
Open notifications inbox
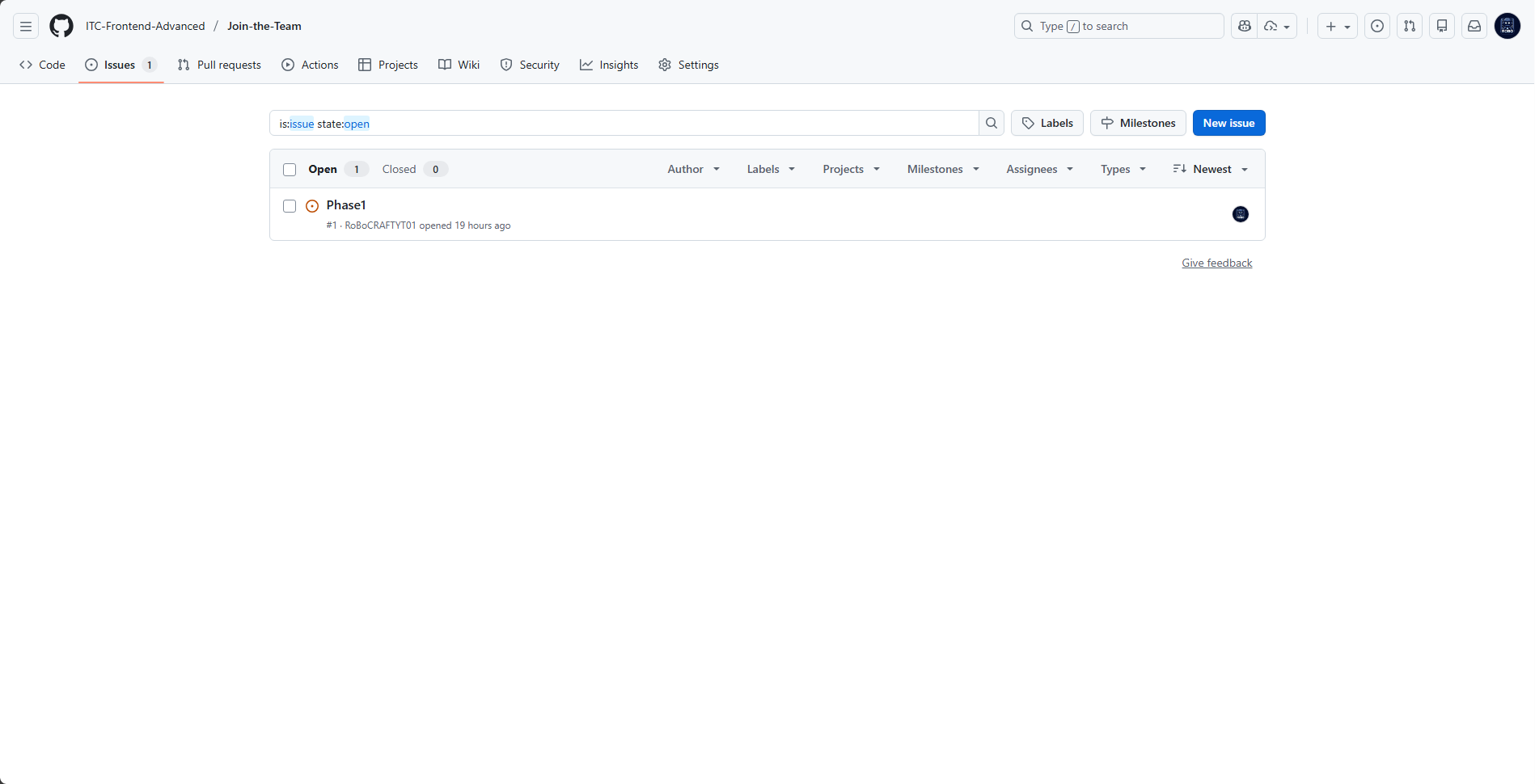coord(1474,25)
